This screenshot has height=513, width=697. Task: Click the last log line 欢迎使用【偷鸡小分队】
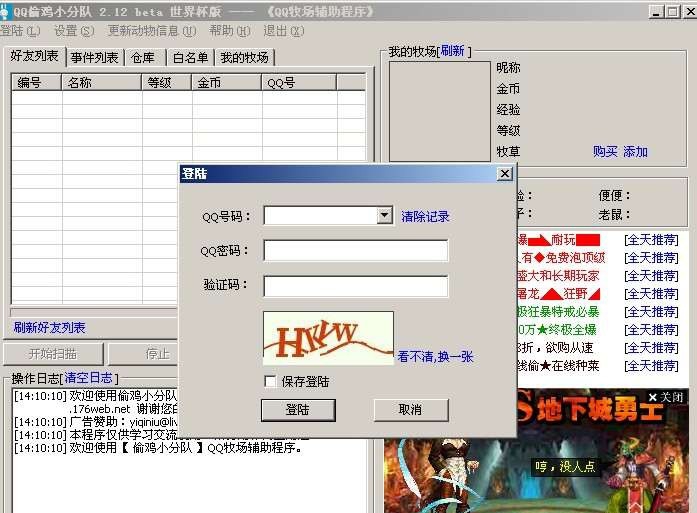tap(158, 448)
